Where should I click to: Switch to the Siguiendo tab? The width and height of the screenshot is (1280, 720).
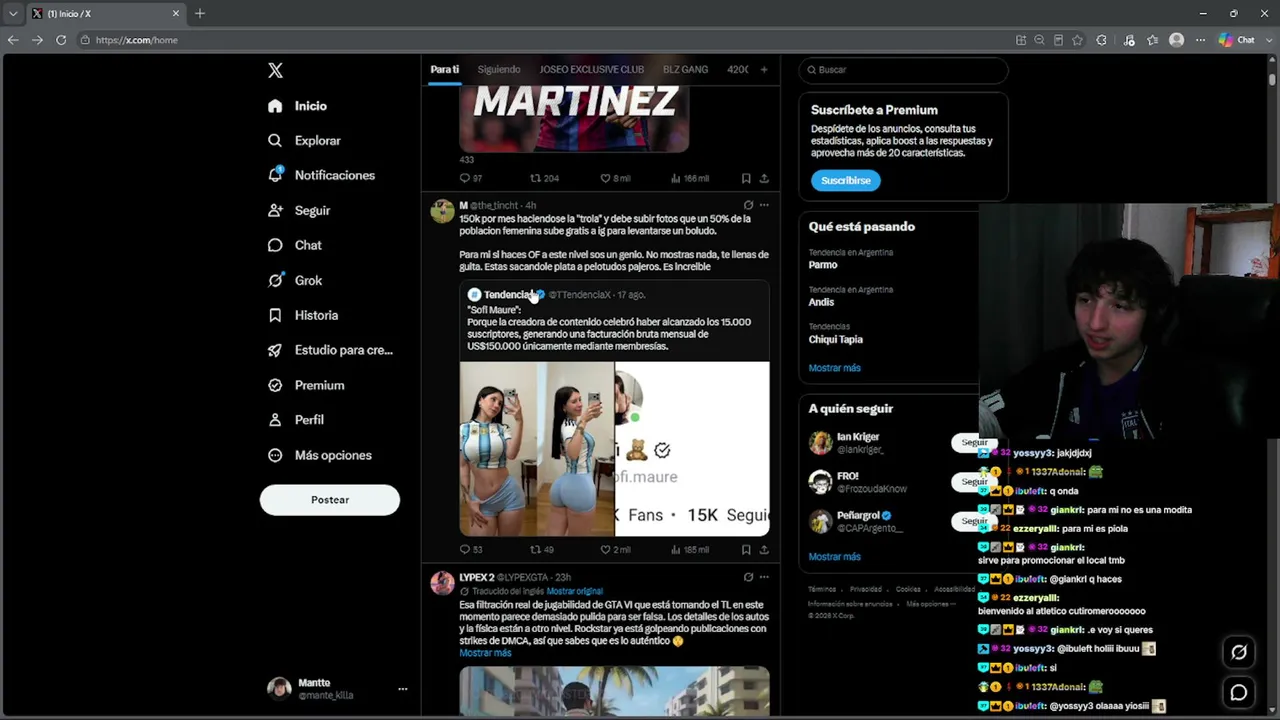pyautogui.click(x=499, y=70)
